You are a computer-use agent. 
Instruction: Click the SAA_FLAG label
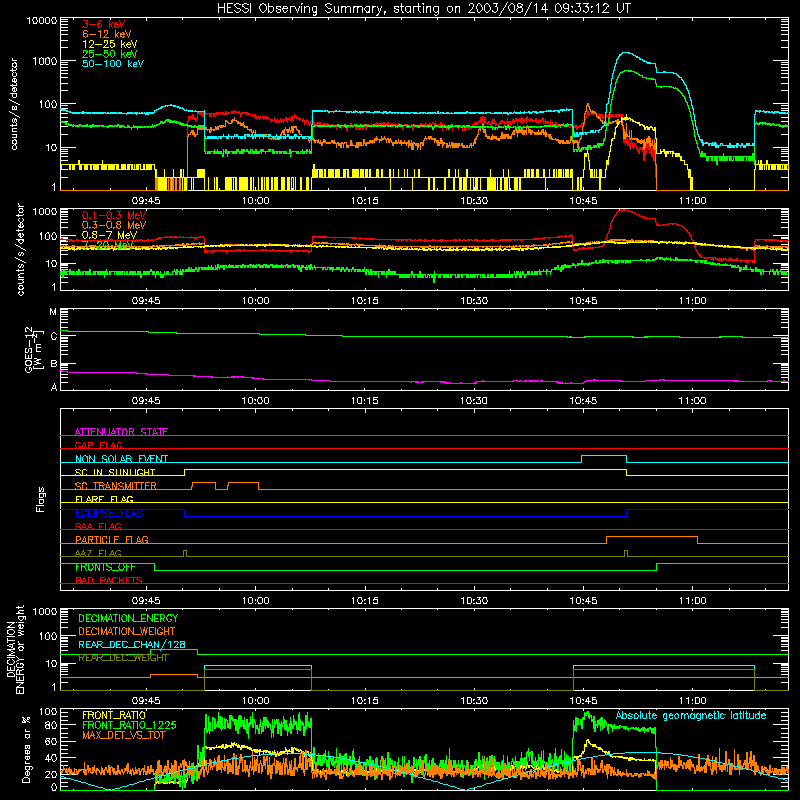[98, 526]
